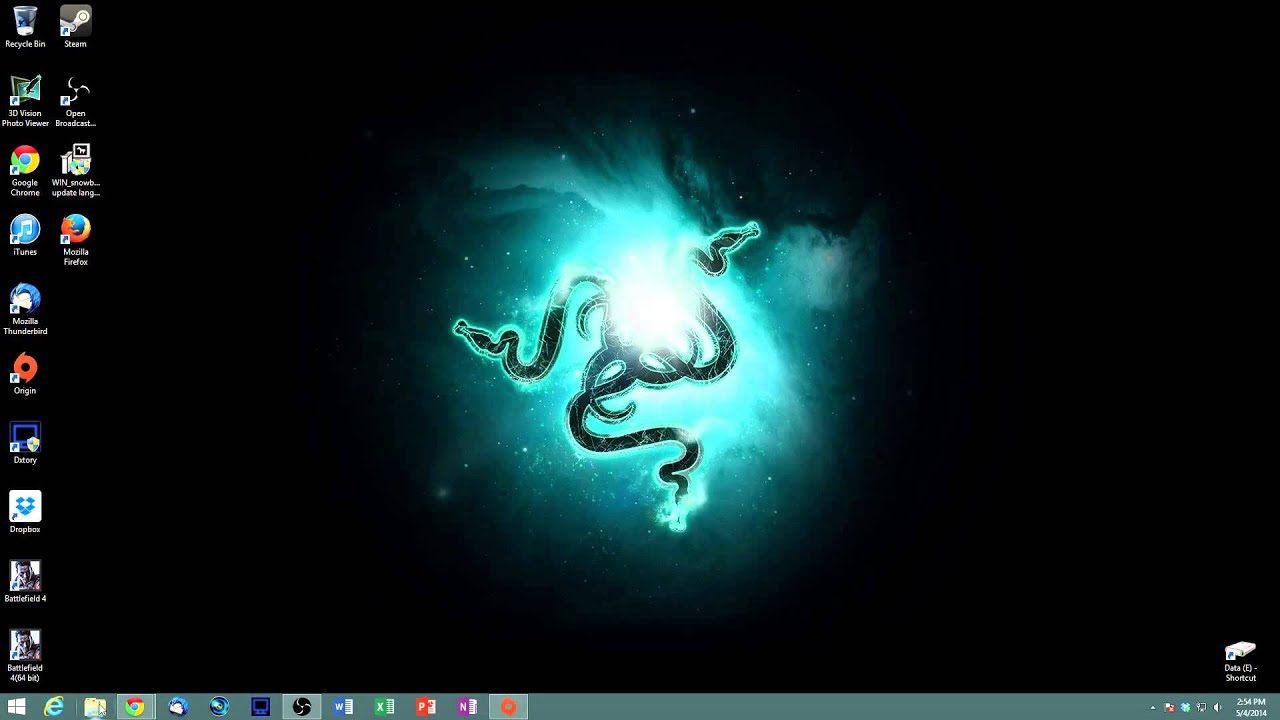
Task: Open Dxtory from the taskbar
Action: coord(260,707)
